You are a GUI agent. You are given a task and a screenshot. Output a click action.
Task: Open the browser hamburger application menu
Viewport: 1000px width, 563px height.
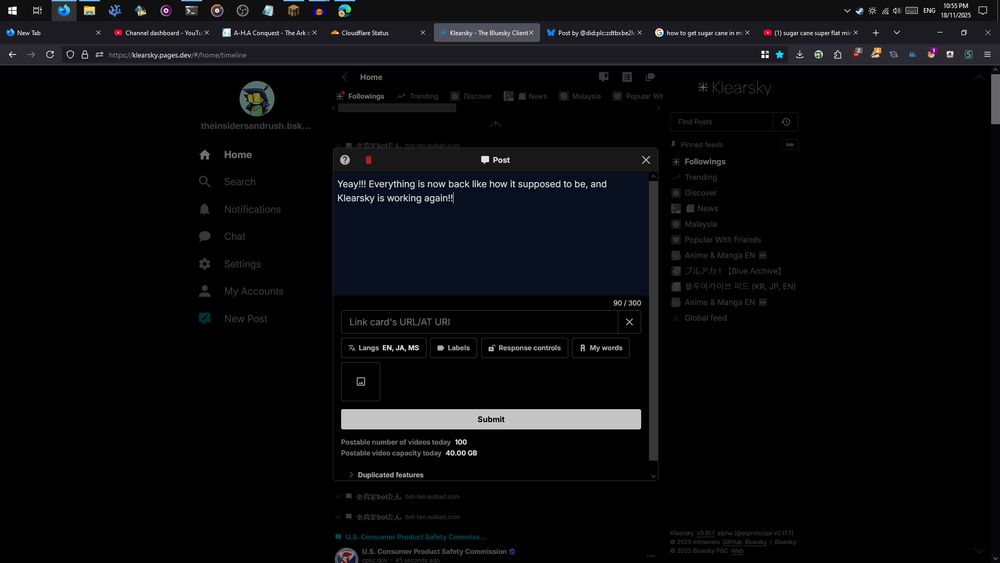(x=987, y=55)
